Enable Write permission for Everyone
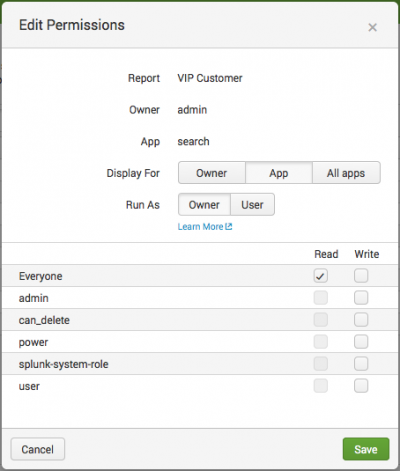 361,276
